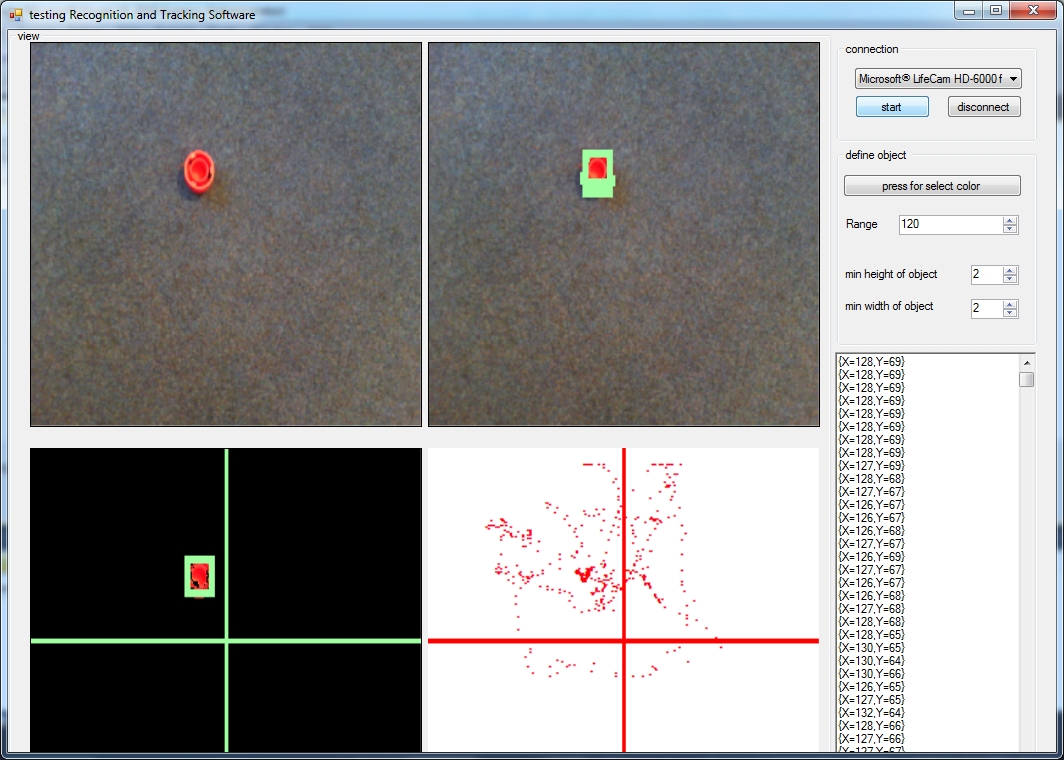Image resolution: width=1064 pixels, height=760 pixels.
Task: Decrease the Range value with down arrow
Action: [x=1010, y=229]
